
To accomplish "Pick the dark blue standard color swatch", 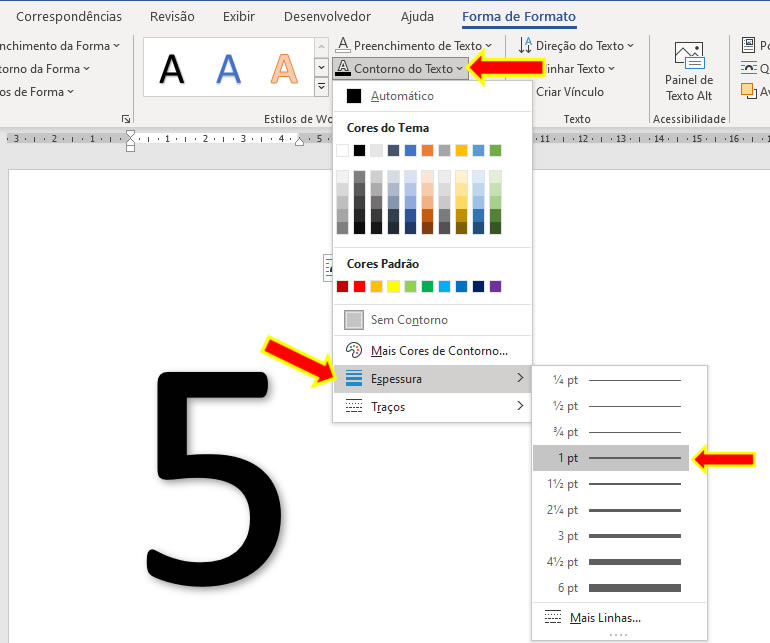I will tap(478, 286).
